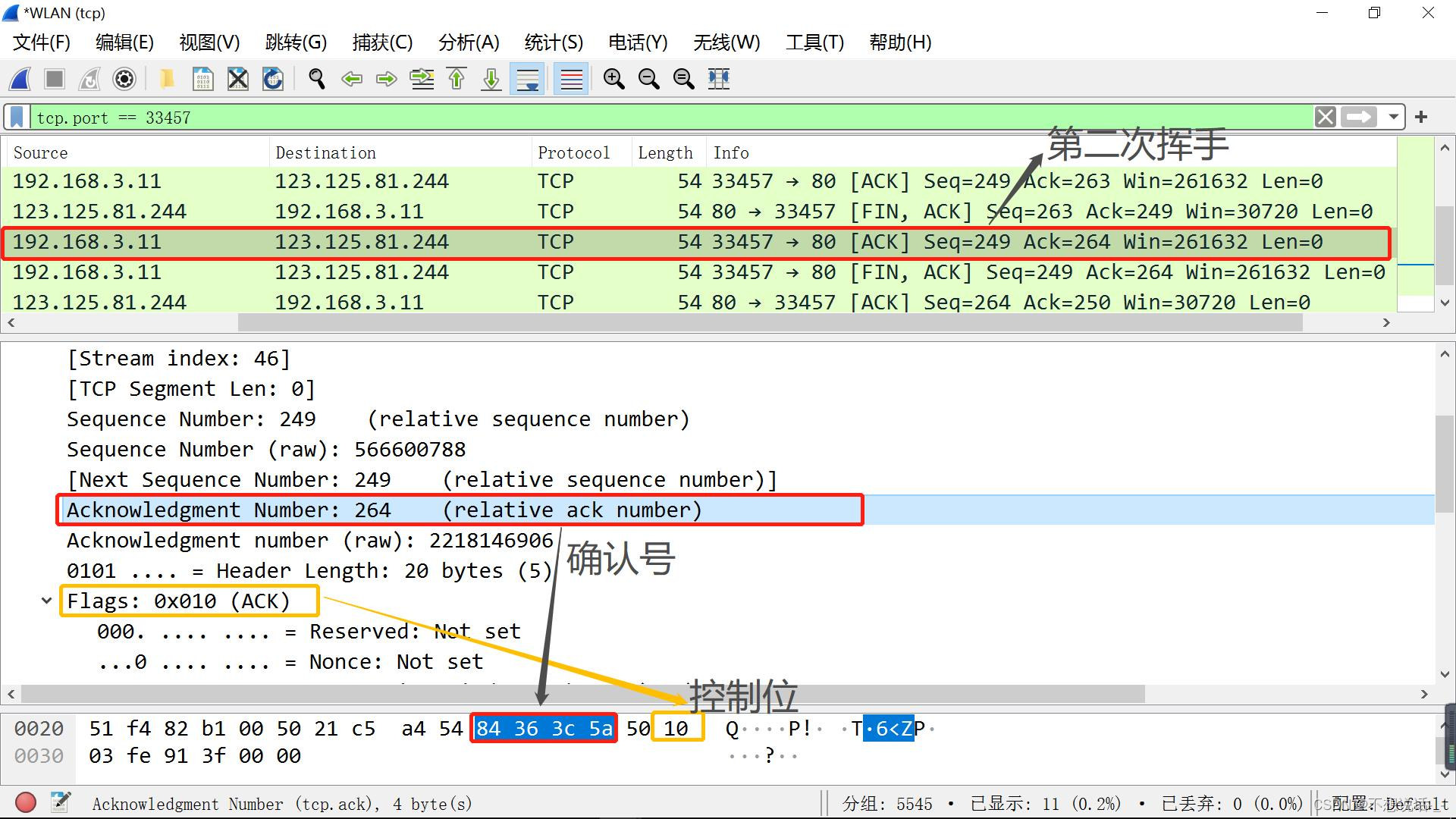Open the 编辑(E) menu
Image resolution: width=1456 pixels, height=819 pixels.
click(124, 42)
